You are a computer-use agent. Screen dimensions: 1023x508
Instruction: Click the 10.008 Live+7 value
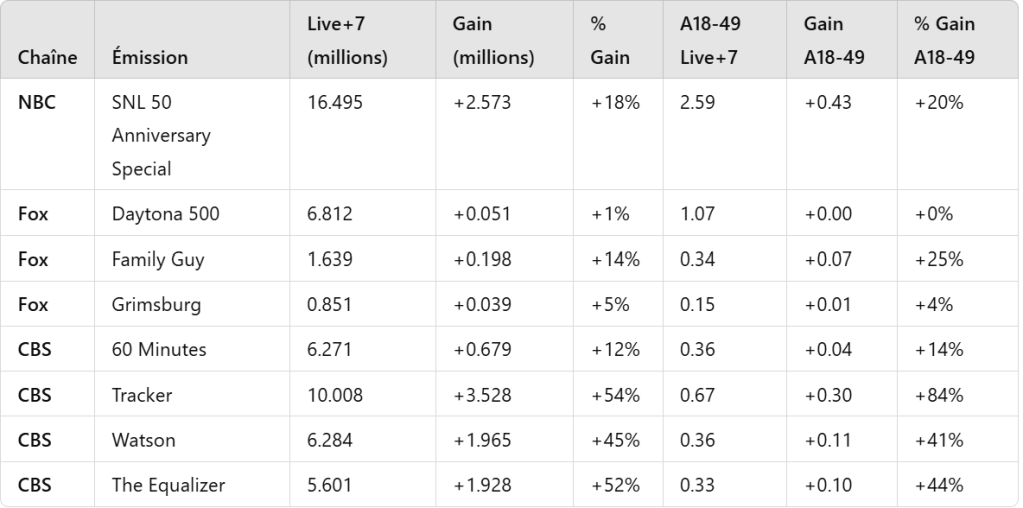click(335, 395)
